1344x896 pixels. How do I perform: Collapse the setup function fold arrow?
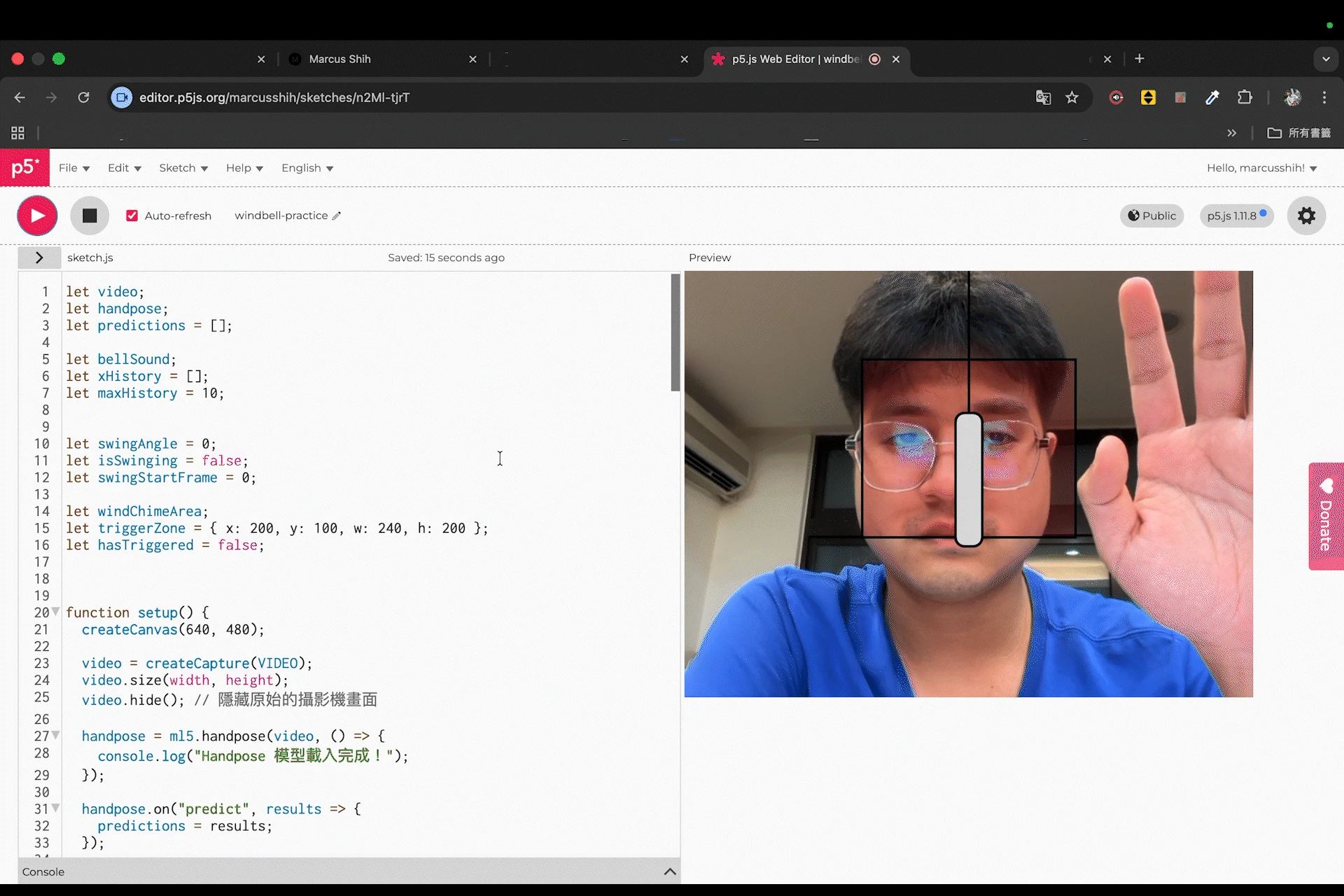(55, 611)
